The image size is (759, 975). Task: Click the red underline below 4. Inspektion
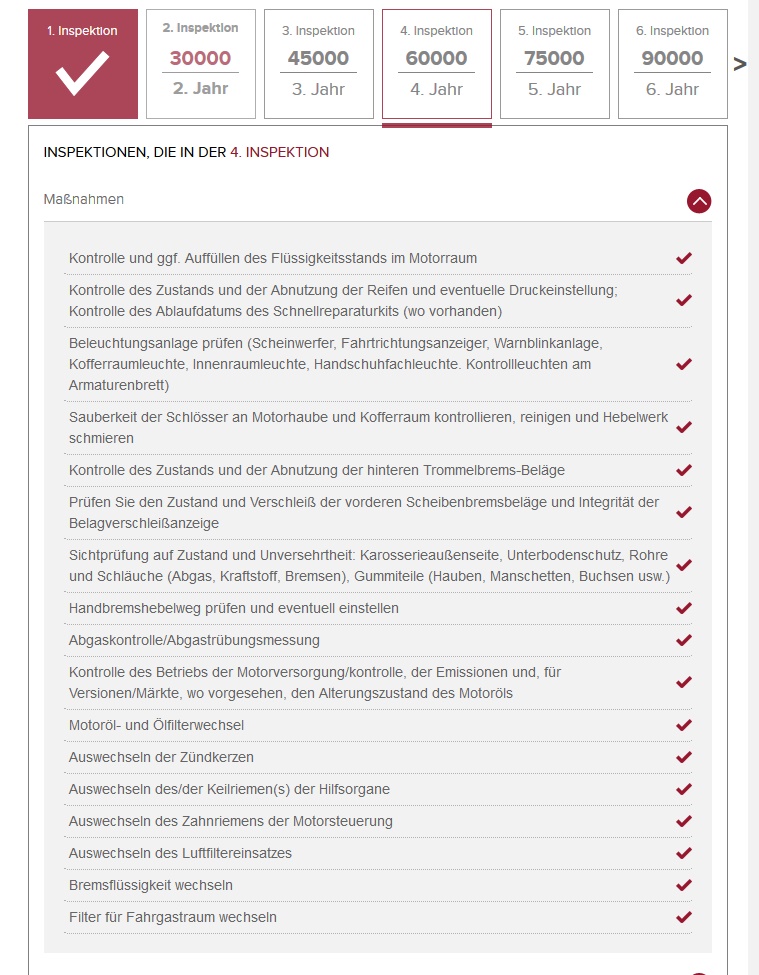(x=437, y=125)
